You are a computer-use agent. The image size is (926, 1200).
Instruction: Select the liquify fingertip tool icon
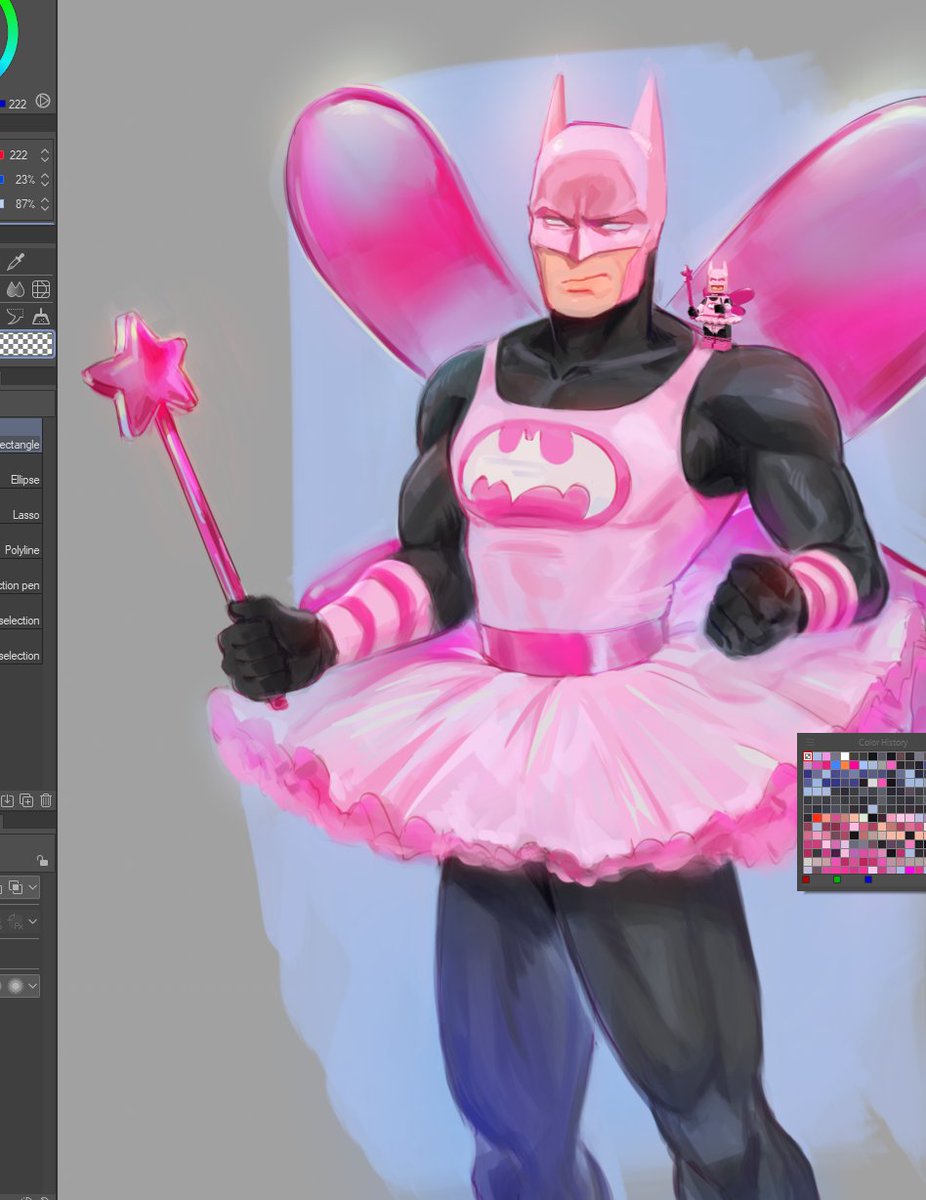pos(15,317)
